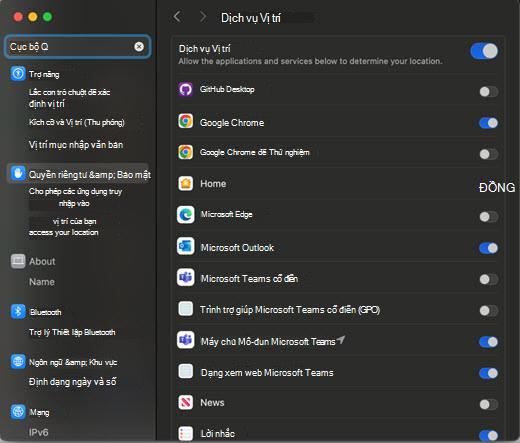Click the Microsoft Edge row label
This screenshot has height=443, width=520.
(x=226, y=214)
